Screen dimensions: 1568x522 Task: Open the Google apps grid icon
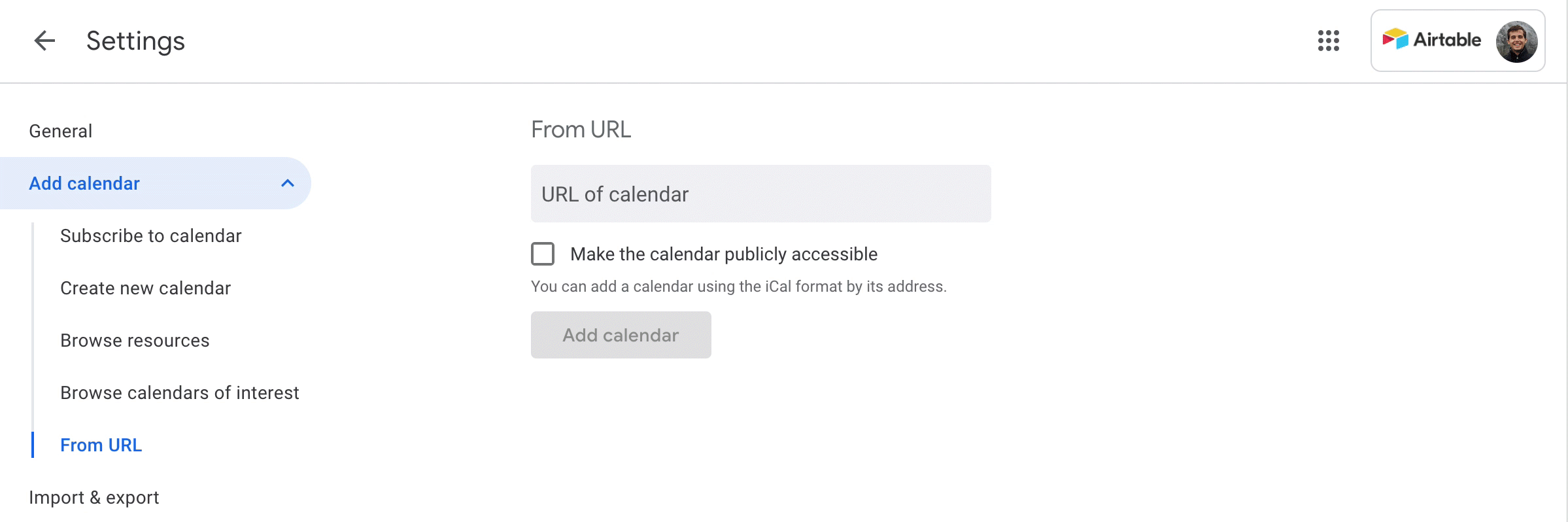(1328, 41)
